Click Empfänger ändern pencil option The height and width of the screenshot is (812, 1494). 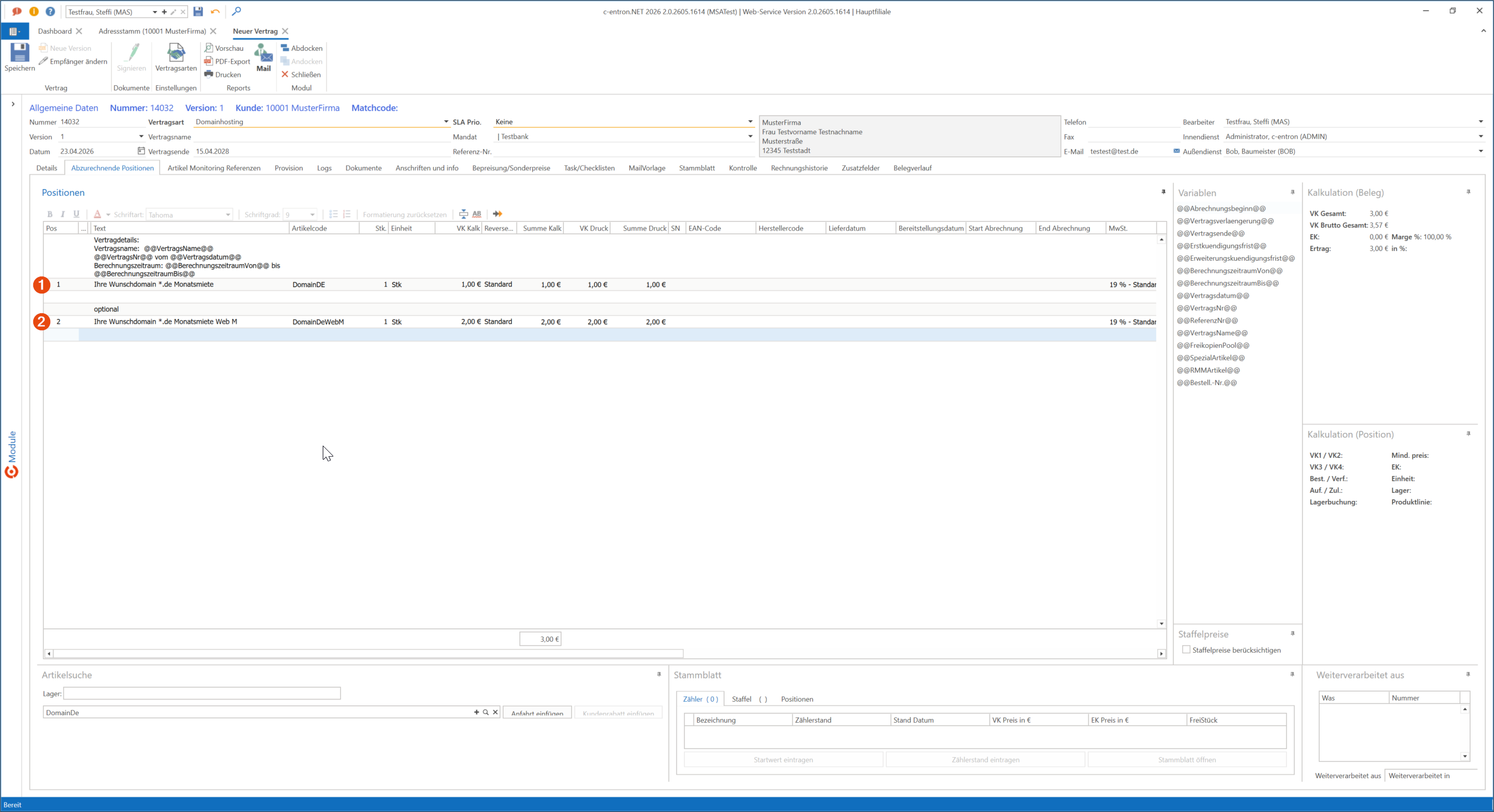pyautogui.click(x=73, y=61)
